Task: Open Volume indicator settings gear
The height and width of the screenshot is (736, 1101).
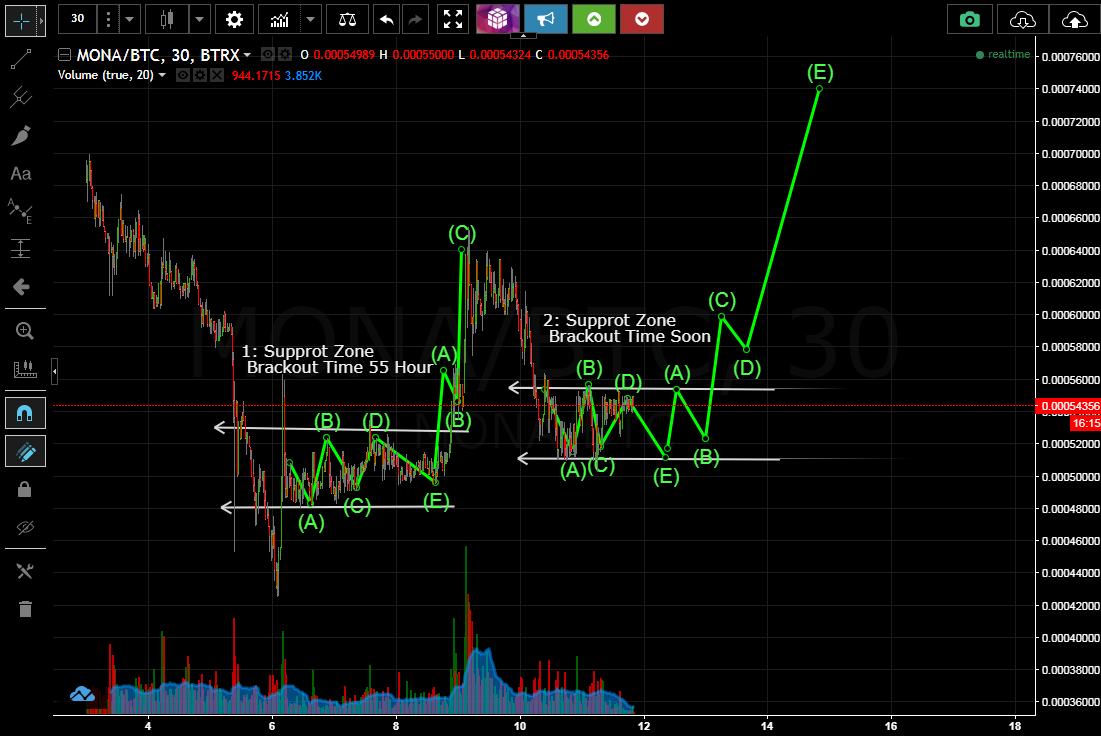Action: tap(199, 75)
